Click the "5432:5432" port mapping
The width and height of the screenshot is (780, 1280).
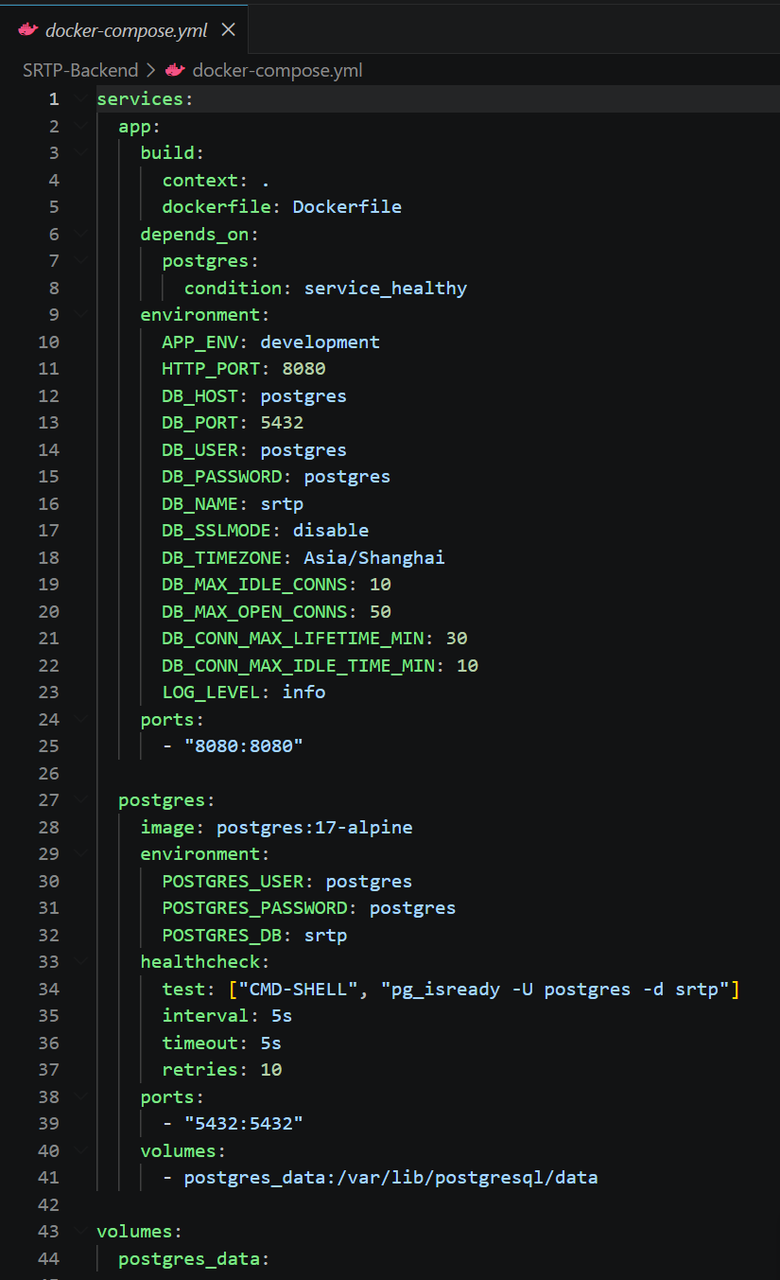[x=244, y=1125]
